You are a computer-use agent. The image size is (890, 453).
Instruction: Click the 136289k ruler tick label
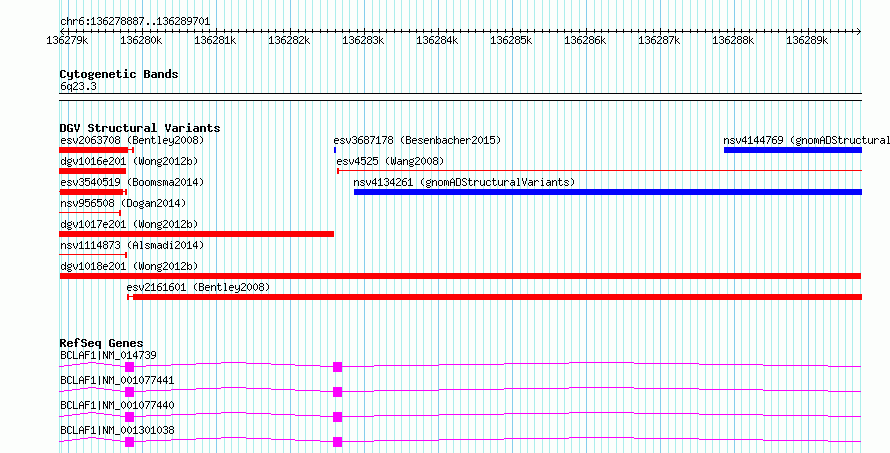807,40
